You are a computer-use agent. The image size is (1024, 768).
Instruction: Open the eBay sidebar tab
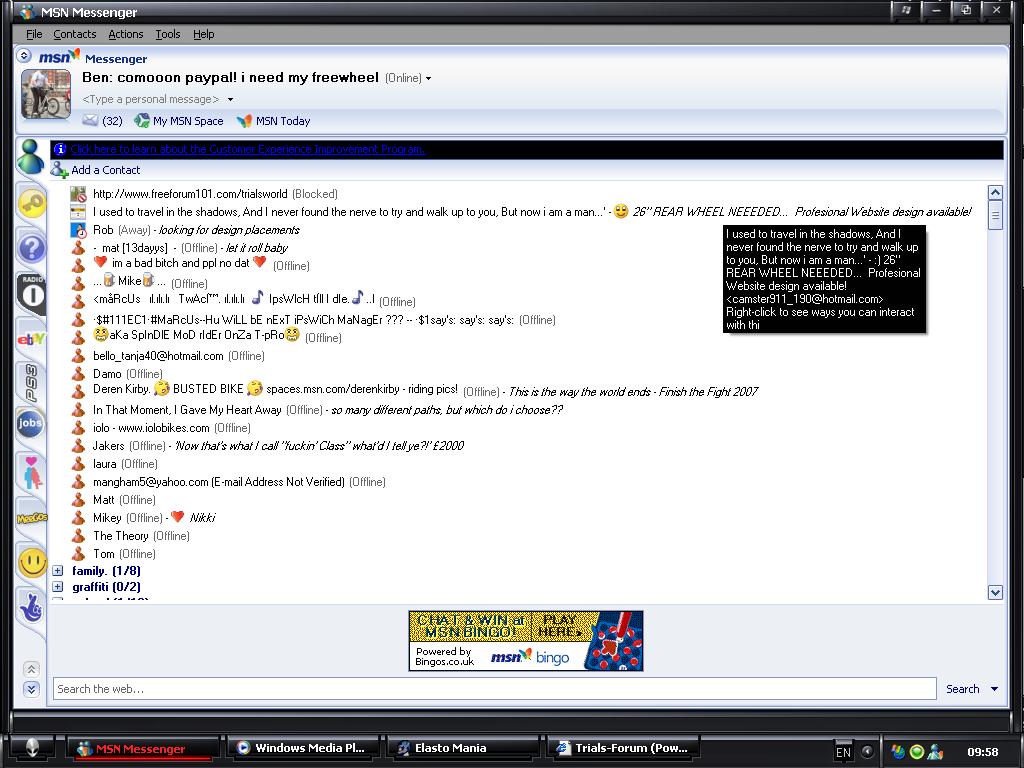(31, 339)
